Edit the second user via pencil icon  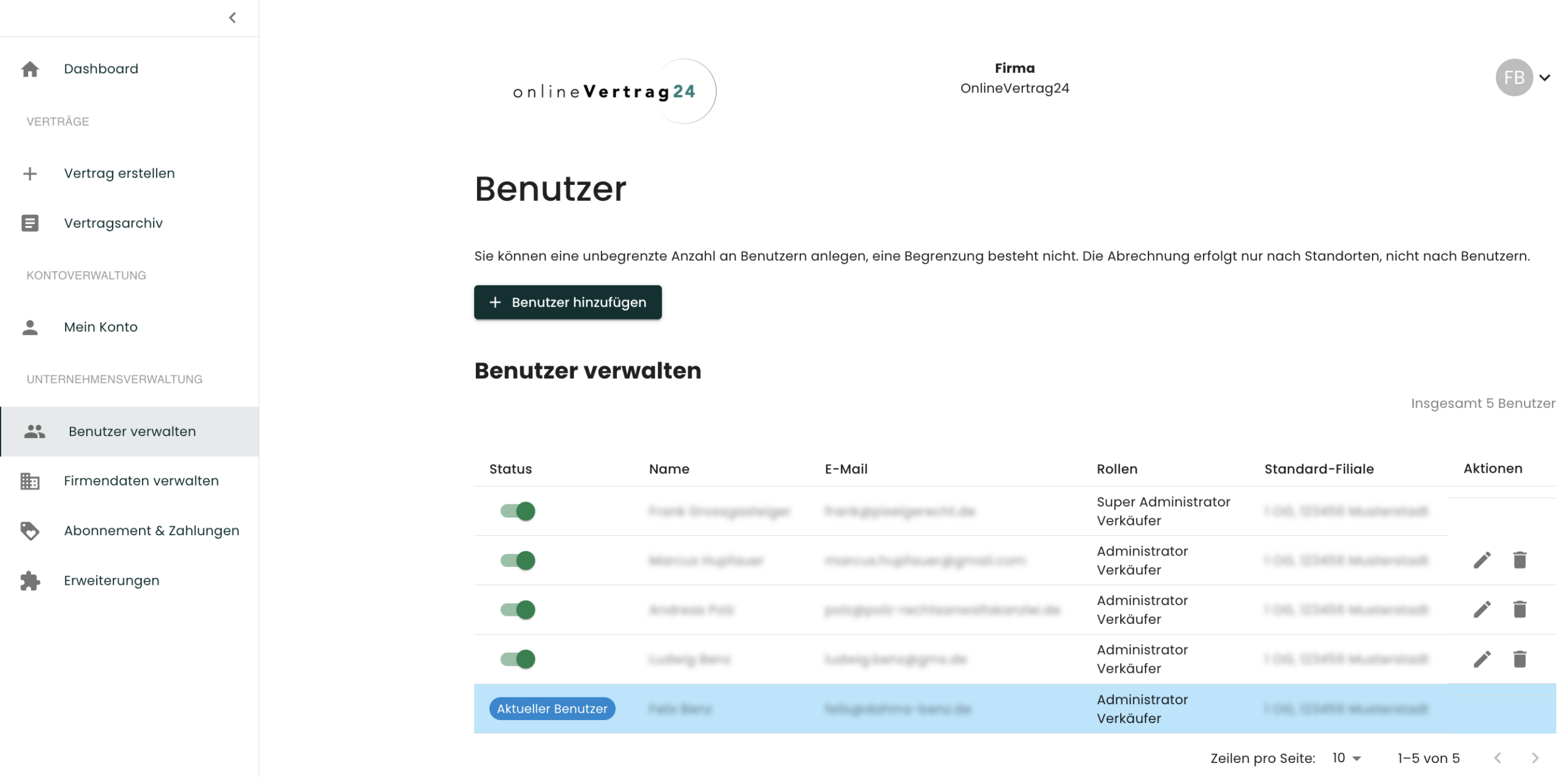click(1482, 560)
